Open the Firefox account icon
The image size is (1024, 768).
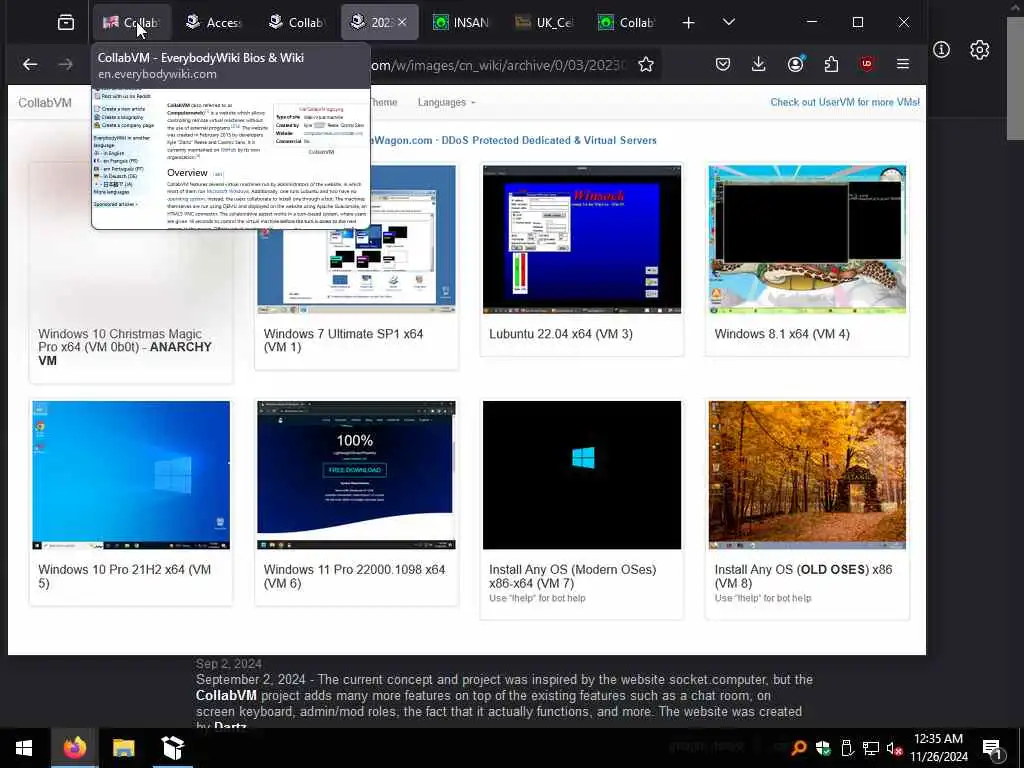[x=795, y=64]
